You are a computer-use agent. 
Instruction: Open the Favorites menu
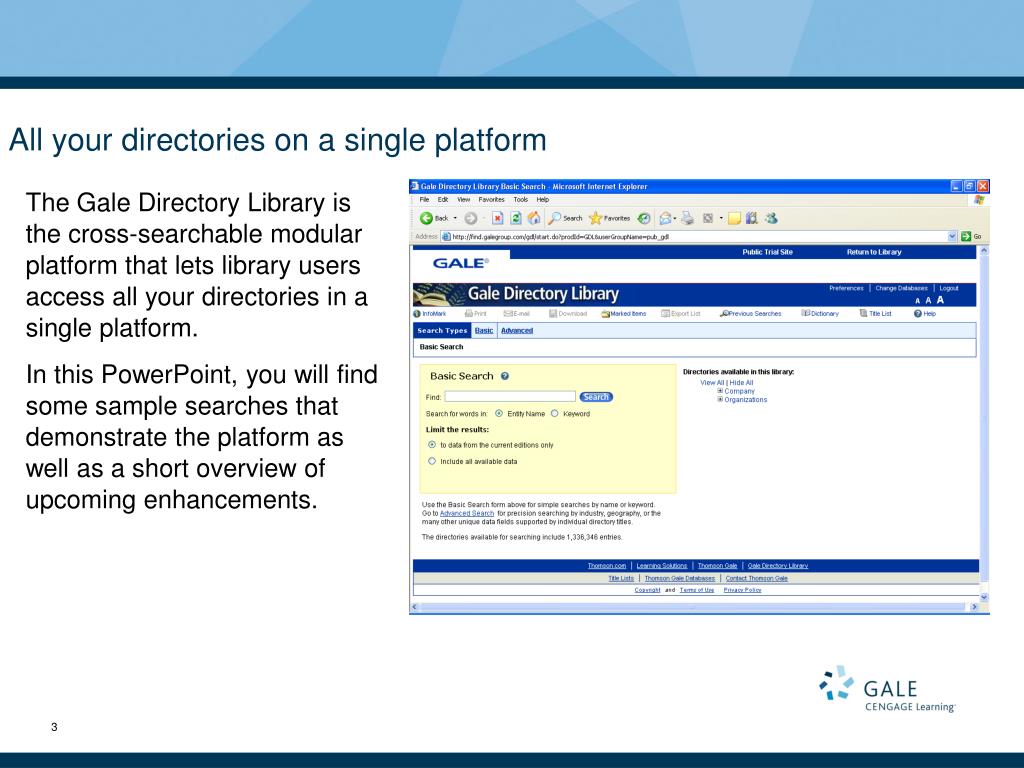(x=491, y=200)
